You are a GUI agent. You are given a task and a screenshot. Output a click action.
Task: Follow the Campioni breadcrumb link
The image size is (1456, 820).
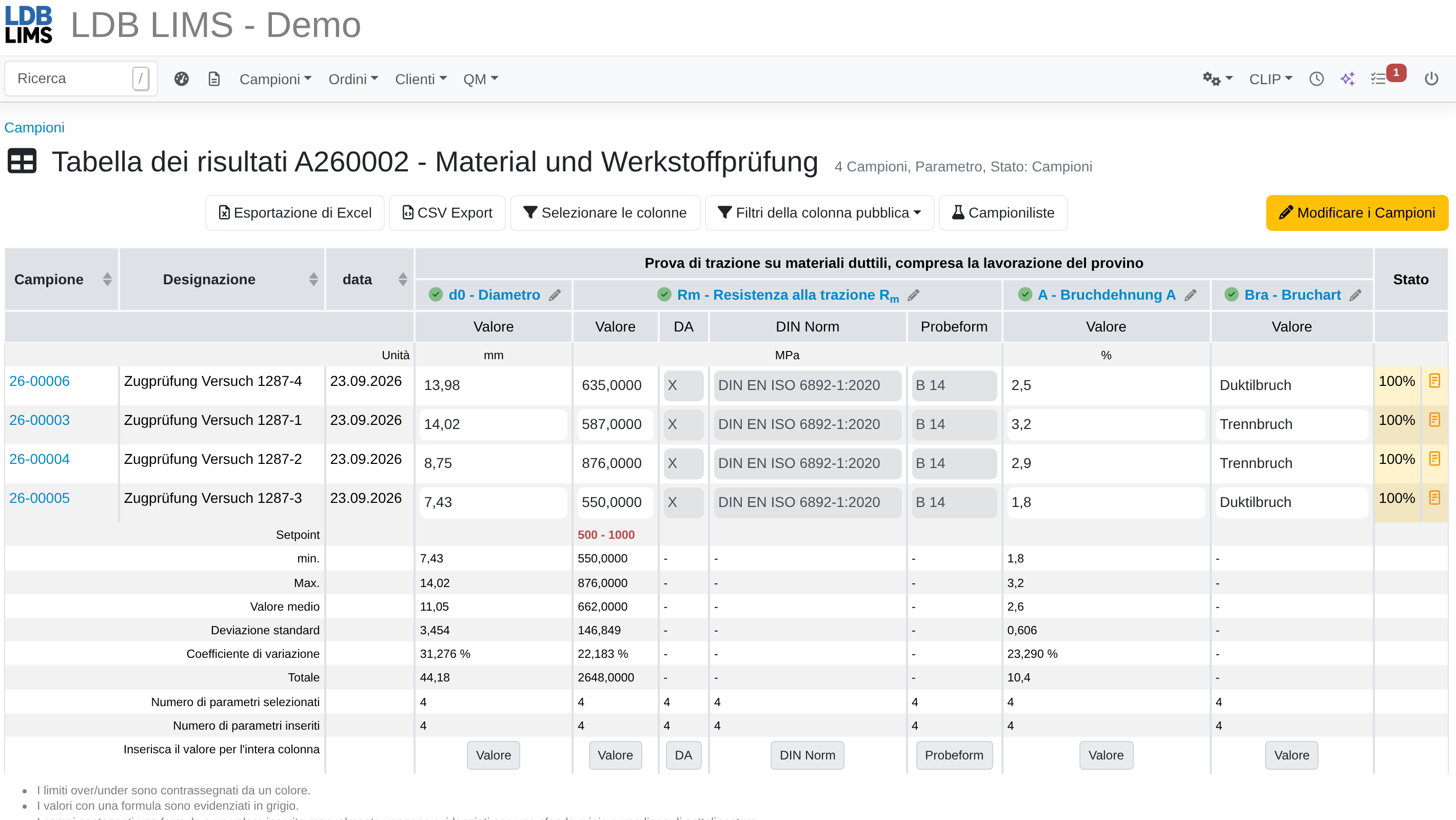click(x=34, y=128)
